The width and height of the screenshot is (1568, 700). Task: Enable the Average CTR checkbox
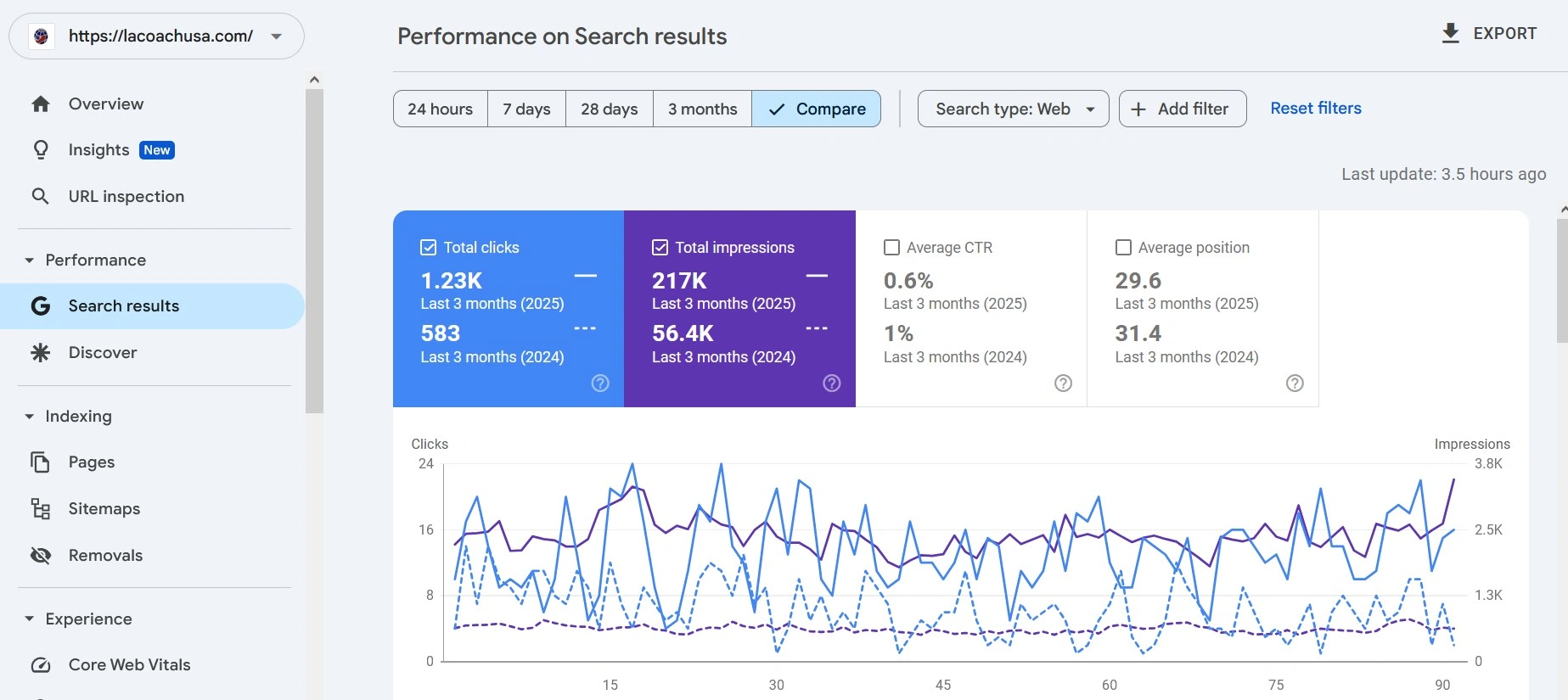pos(891,248)
